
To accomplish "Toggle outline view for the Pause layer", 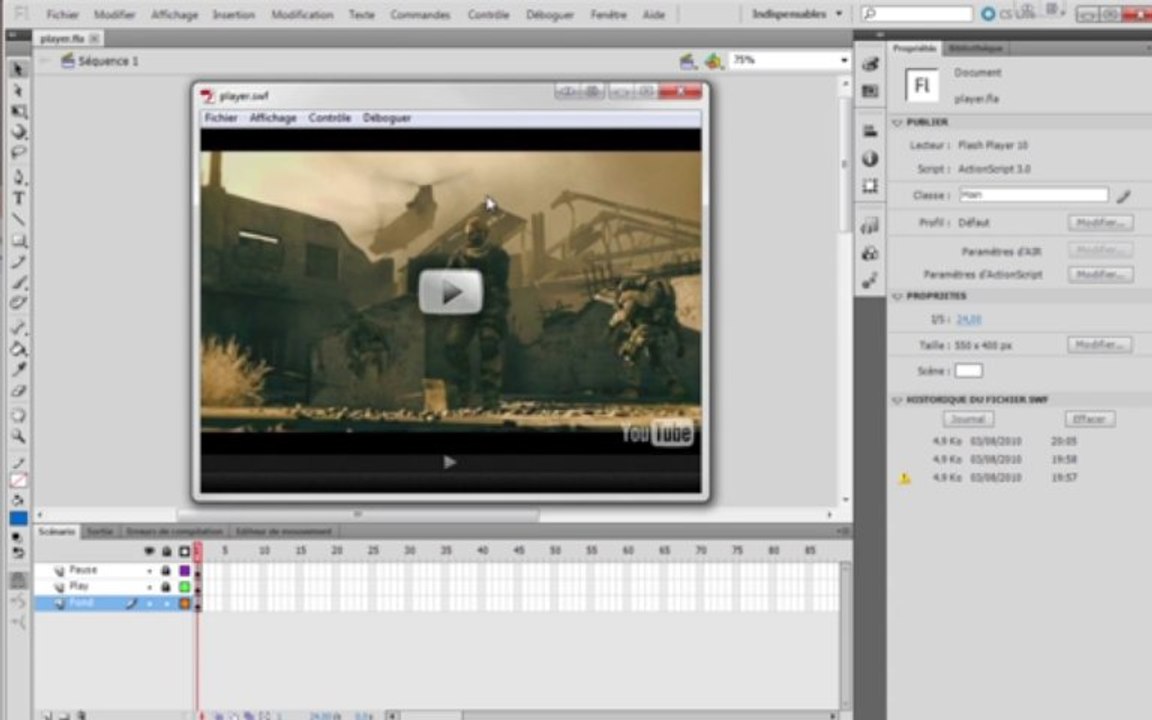I will [184, 570].
